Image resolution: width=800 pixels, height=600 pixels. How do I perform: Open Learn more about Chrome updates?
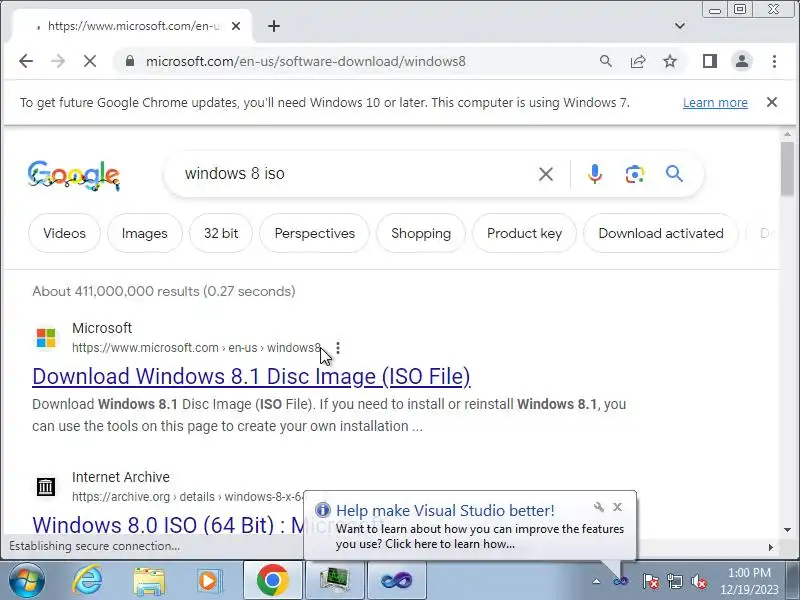click(x=715, y=103)
